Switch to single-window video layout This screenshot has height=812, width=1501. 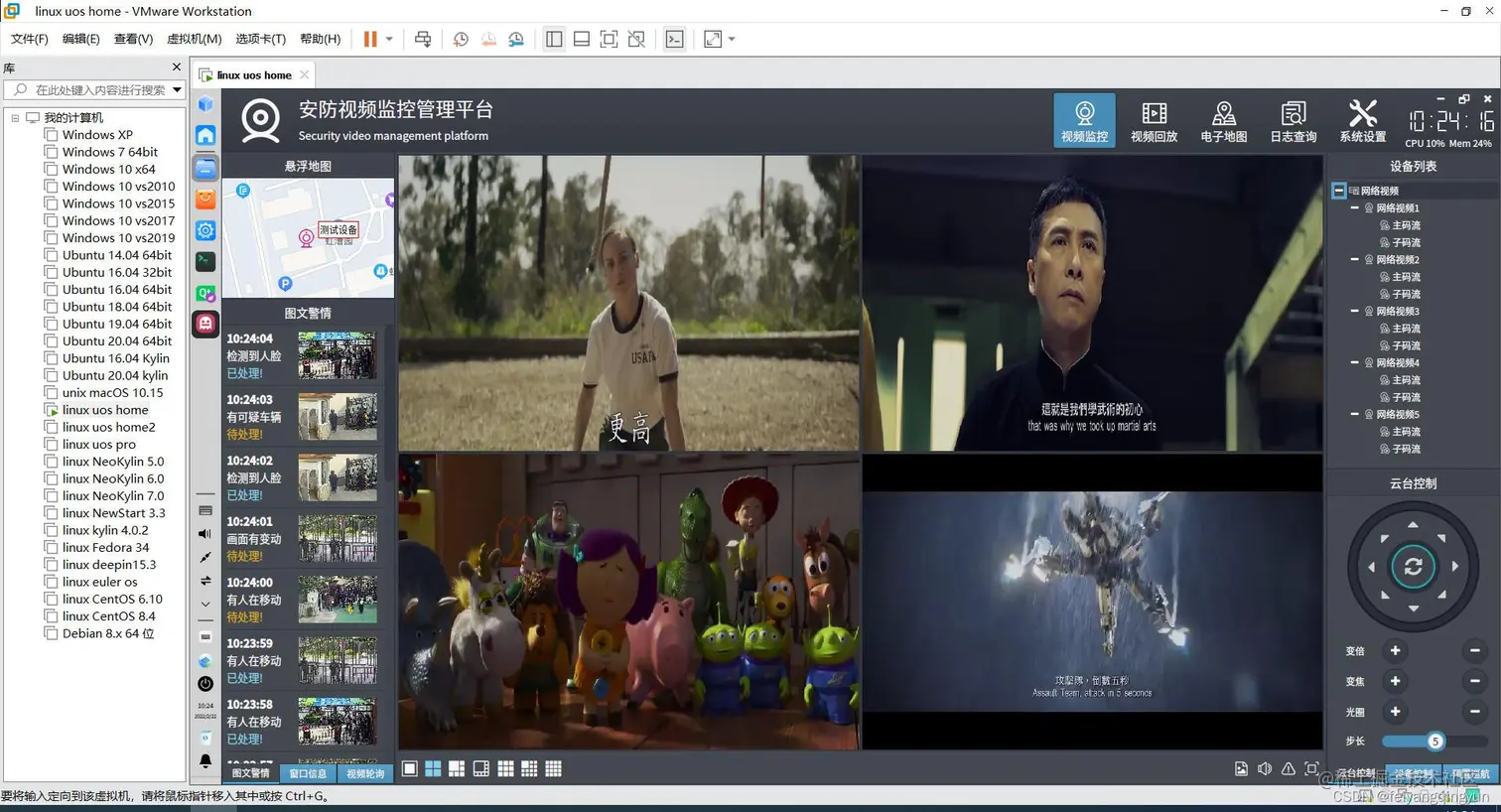(x=410, y=768)
